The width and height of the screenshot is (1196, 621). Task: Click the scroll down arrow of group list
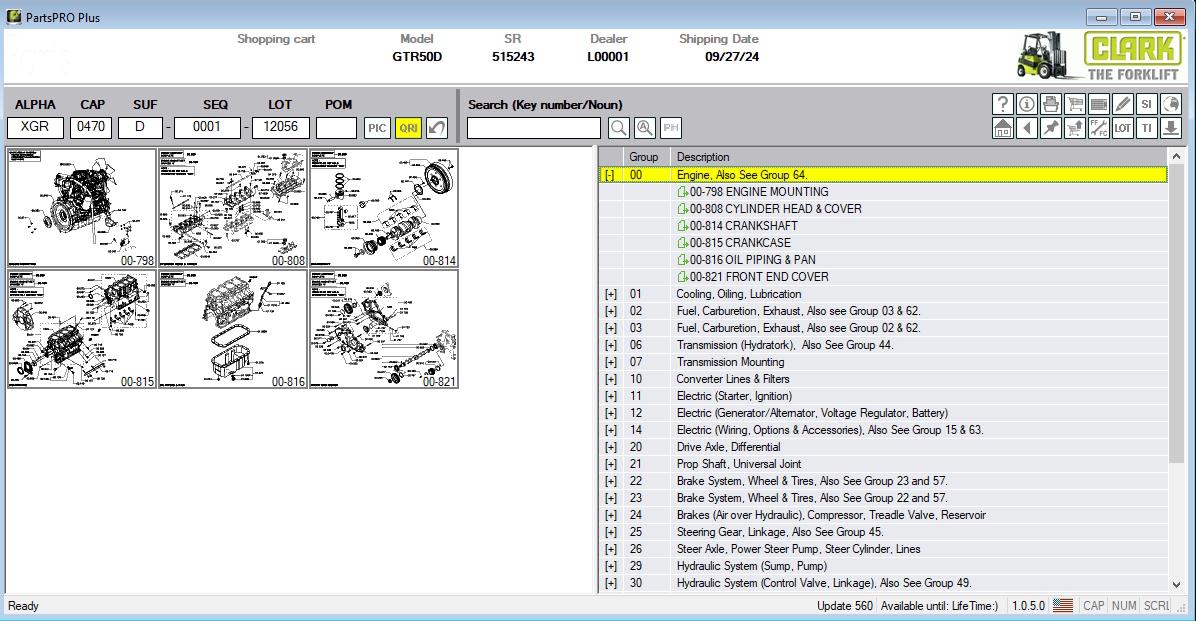(x=1176, y=584)
